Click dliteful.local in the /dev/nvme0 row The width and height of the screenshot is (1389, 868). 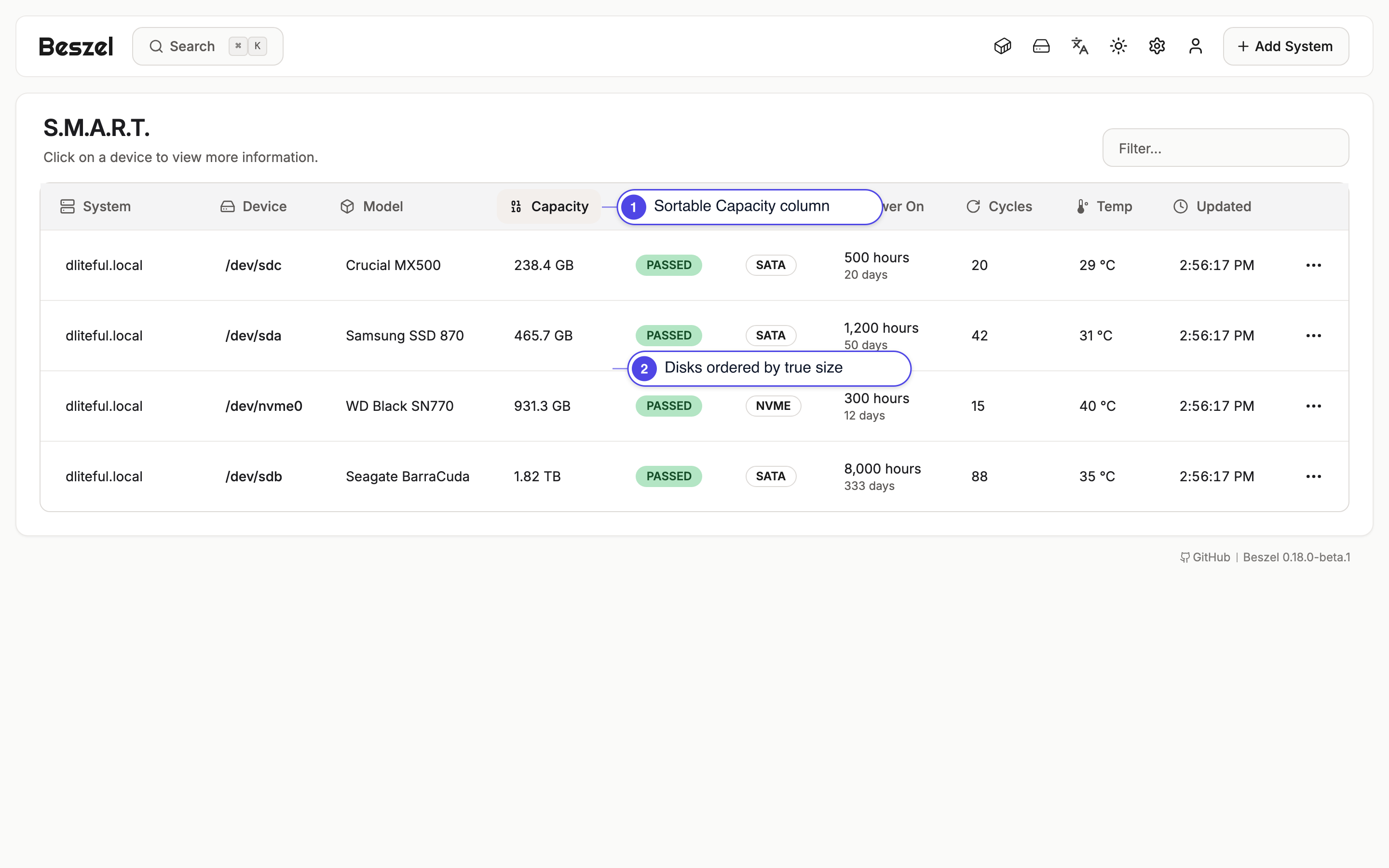point(104,406)
